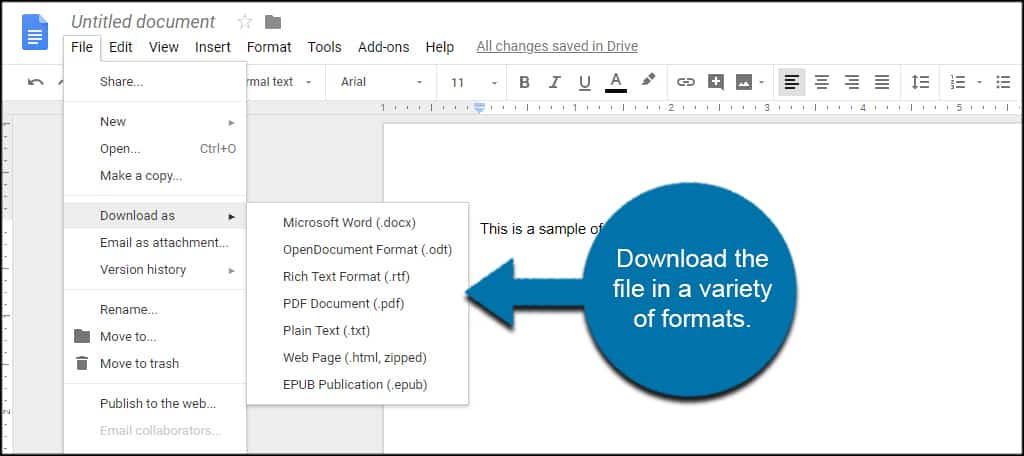Click the Undo arrow icon
The image size is (1024, 456).
pos(36,82)
